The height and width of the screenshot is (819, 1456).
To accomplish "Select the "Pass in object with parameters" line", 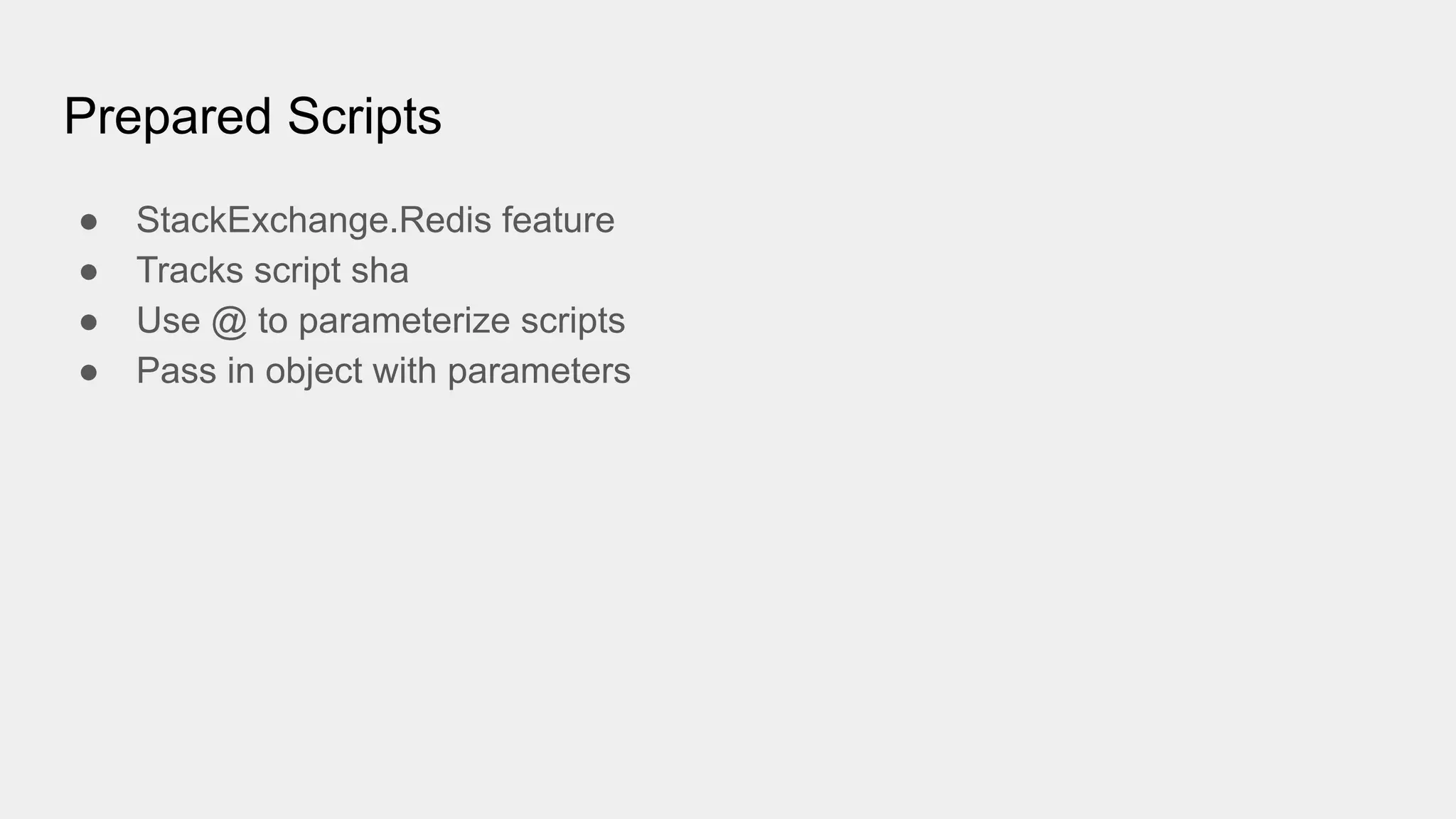I will click(383, 371).
